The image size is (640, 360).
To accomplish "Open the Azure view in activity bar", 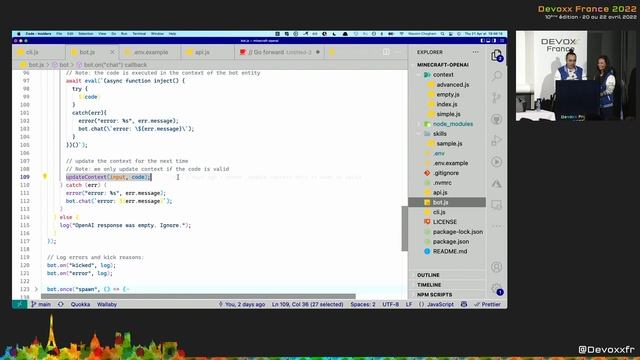I will pyautogui.click(x=496, y=184).
